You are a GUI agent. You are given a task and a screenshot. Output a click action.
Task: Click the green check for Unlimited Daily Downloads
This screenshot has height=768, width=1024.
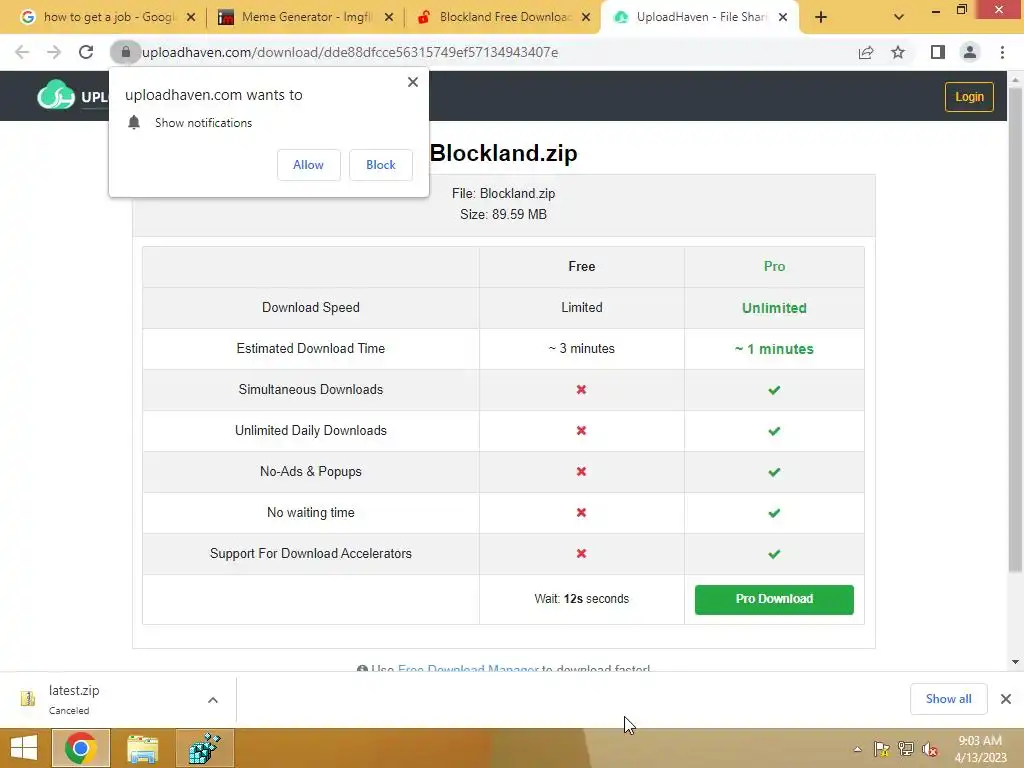774,431
